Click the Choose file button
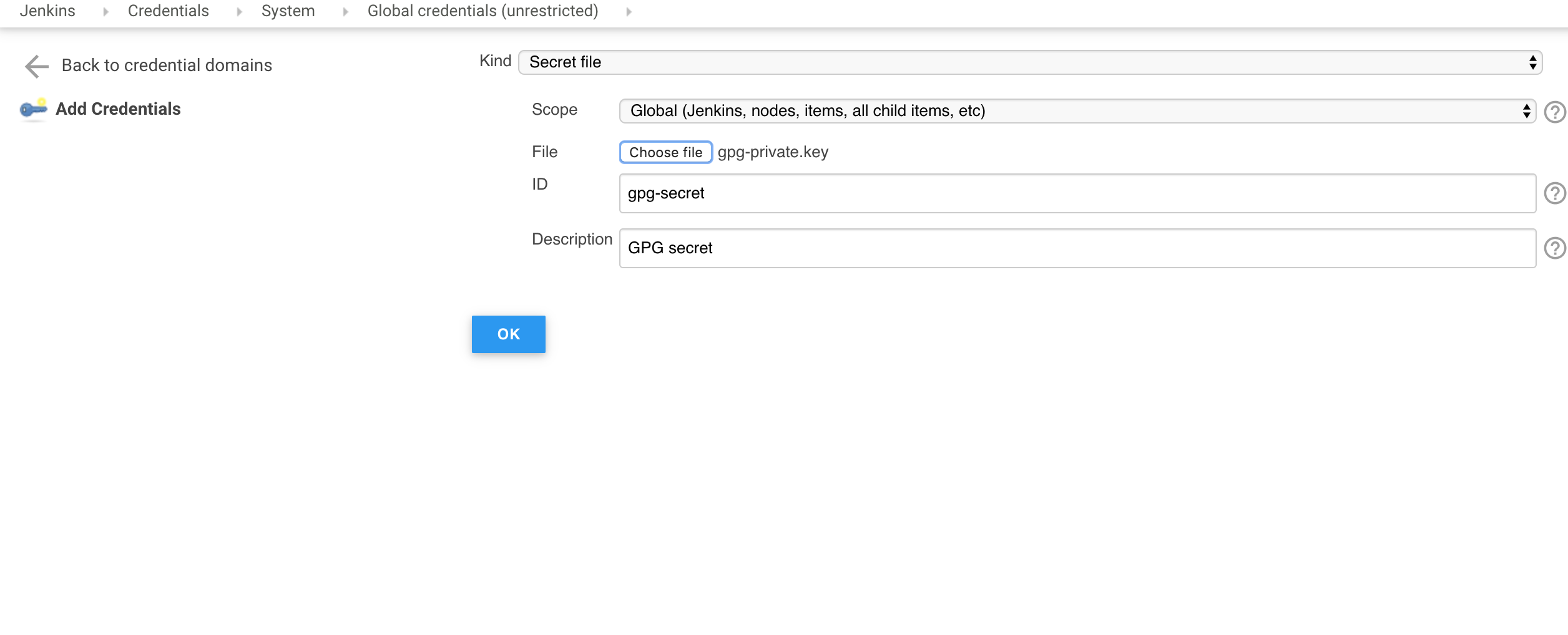The width and height of the screenshot is (1568, 635). (x=665, y=152)
